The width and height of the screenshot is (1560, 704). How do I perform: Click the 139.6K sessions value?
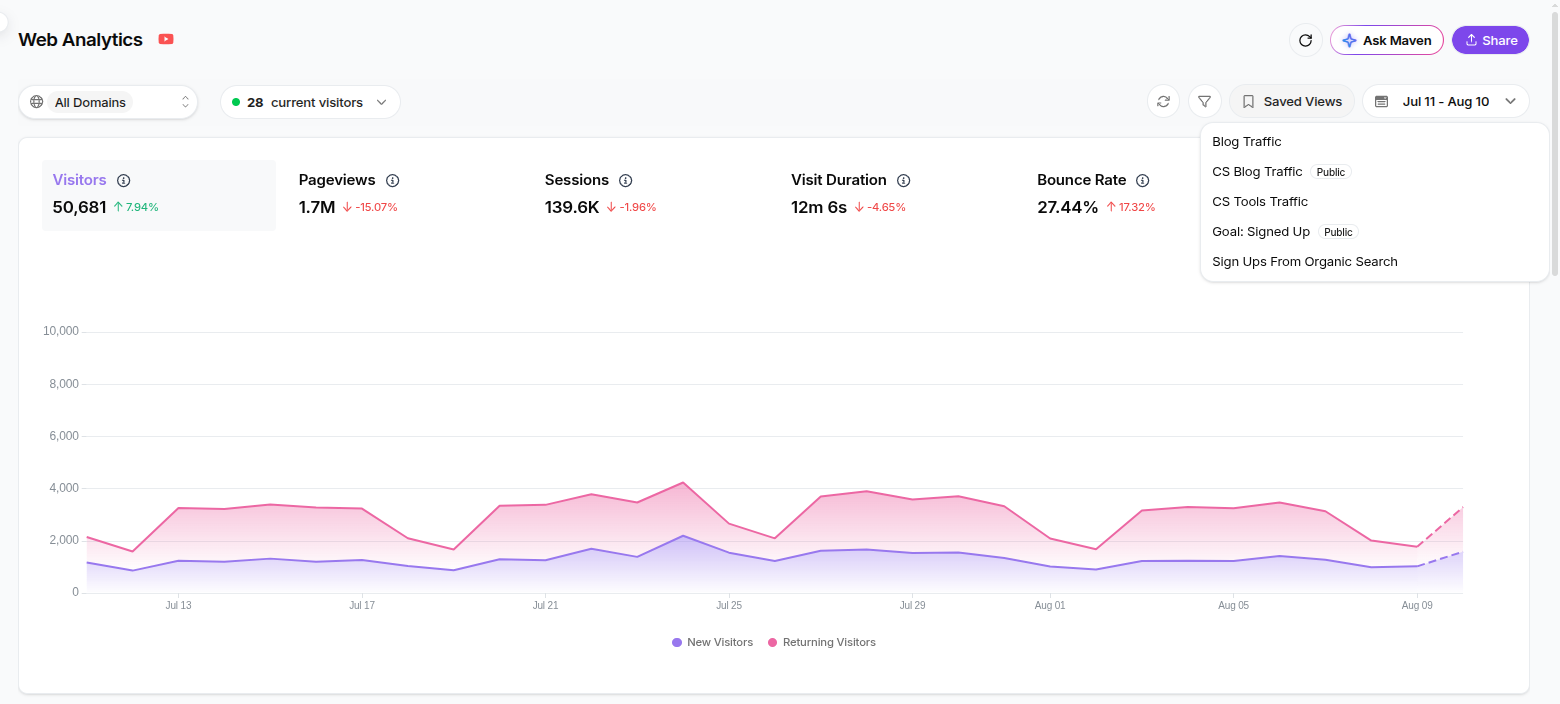[572, 207]
